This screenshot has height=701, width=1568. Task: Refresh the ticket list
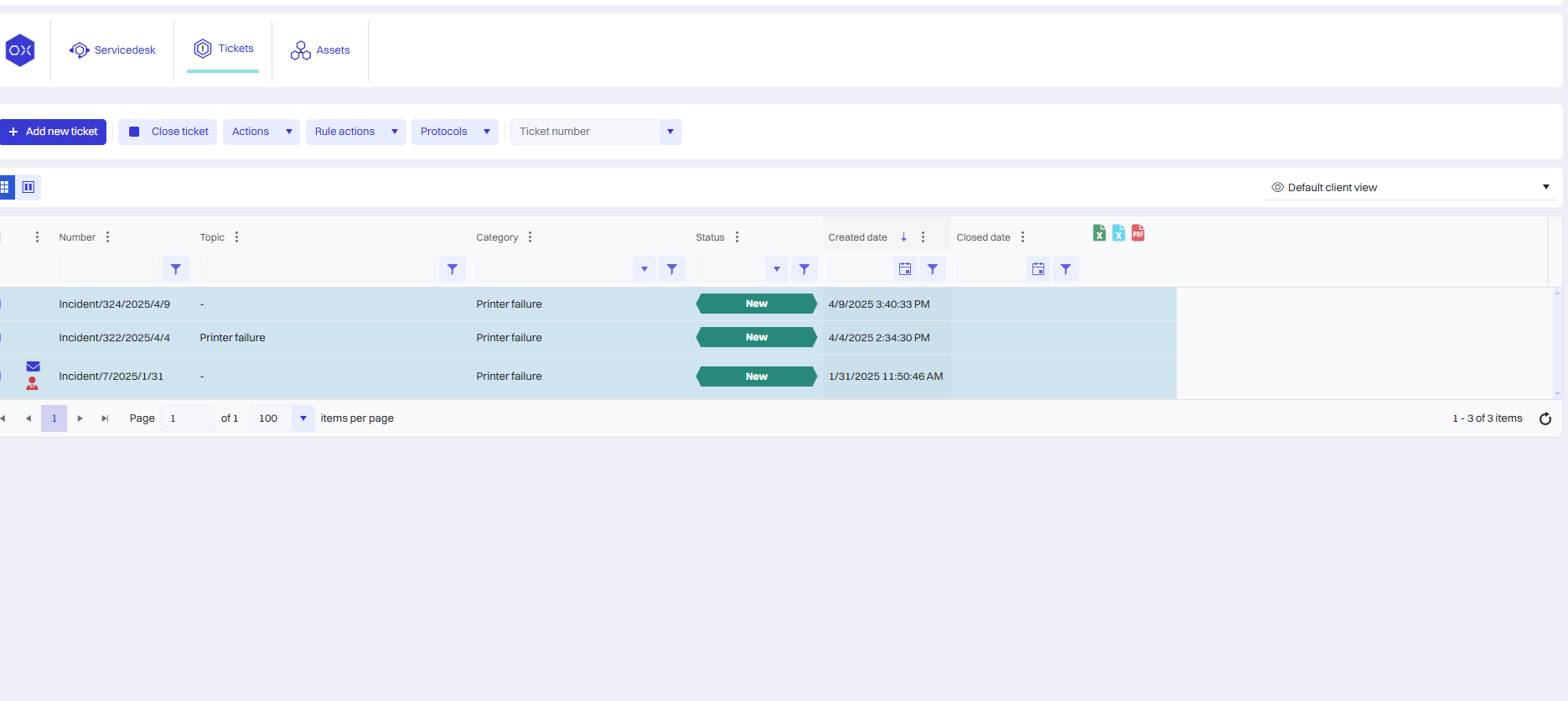[x=1545, y=418]
